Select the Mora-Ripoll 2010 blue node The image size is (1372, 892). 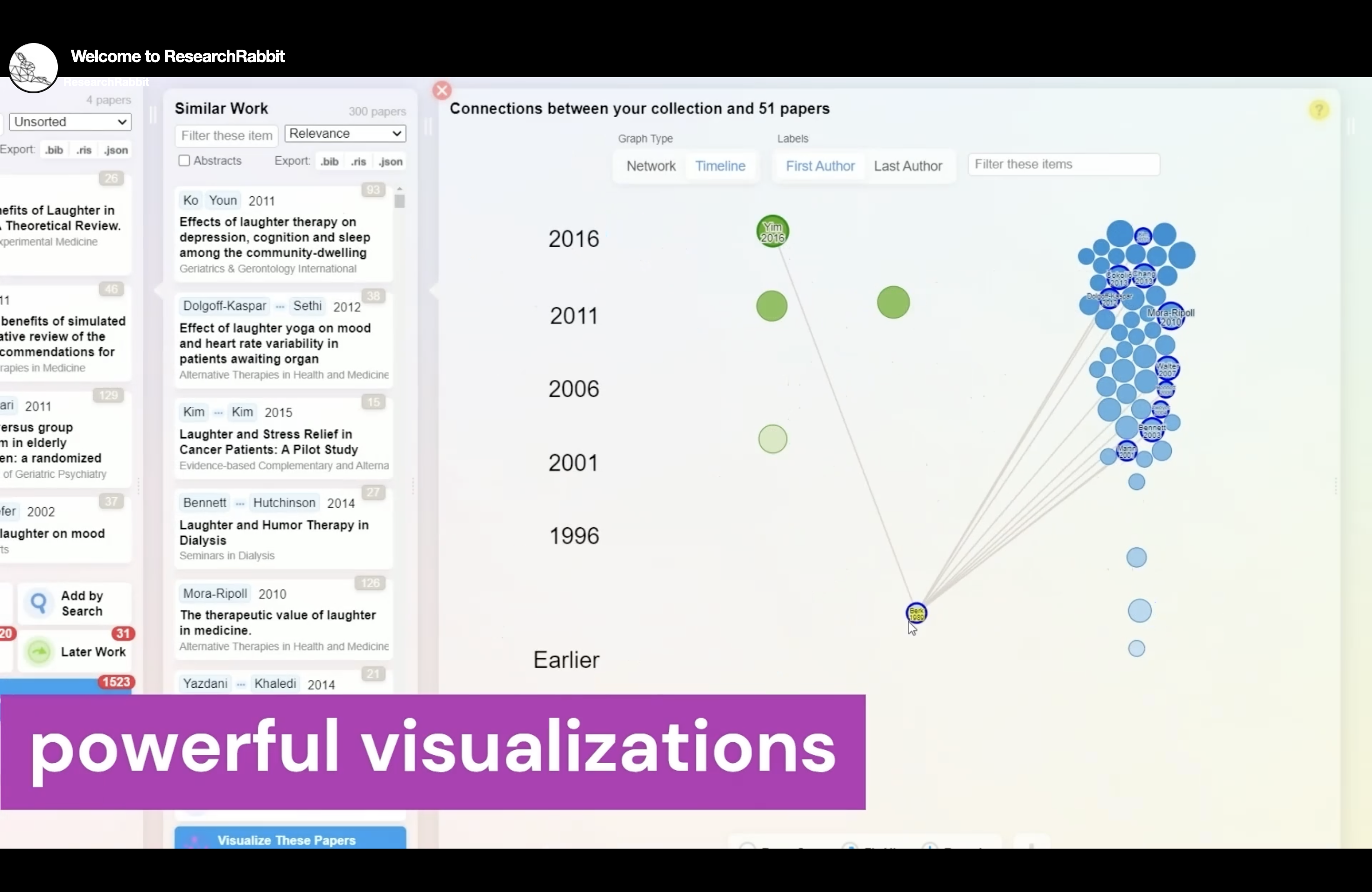tap(1170, 316)
